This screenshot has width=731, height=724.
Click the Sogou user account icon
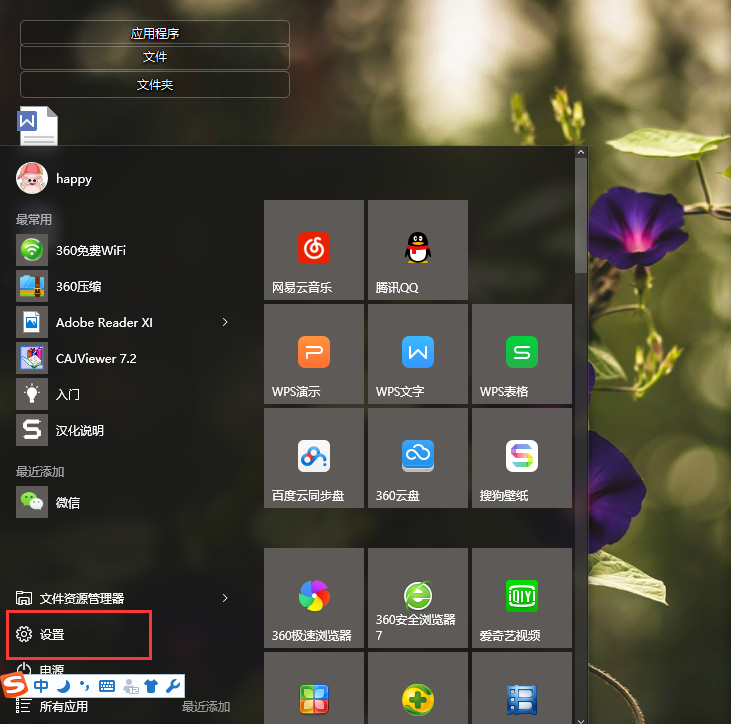click(131, 686)
